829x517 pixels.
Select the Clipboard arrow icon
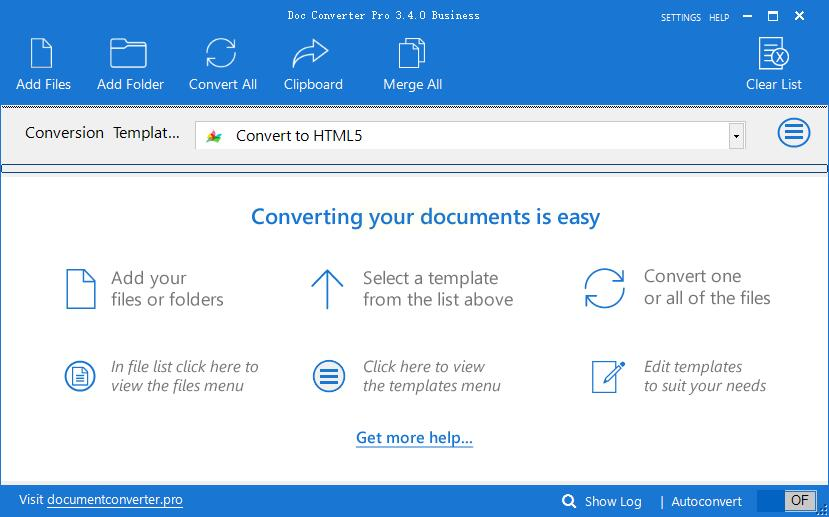(310, 53)
